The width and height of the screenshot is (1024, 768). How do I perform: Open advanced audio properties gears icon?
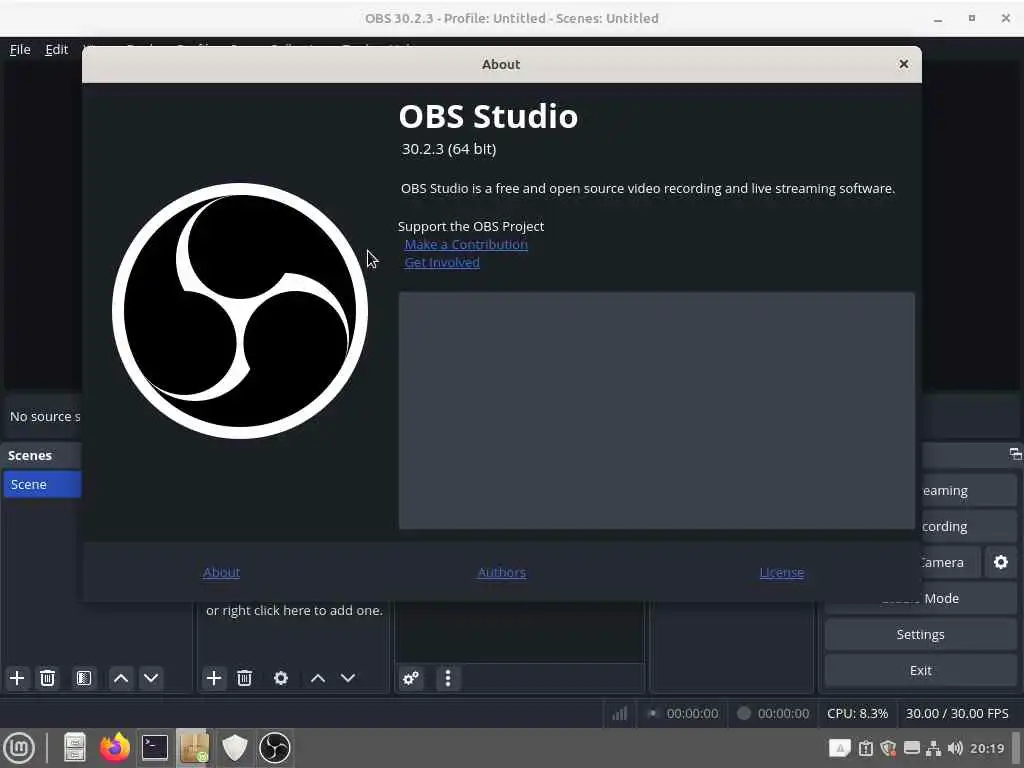coord(411,679)
